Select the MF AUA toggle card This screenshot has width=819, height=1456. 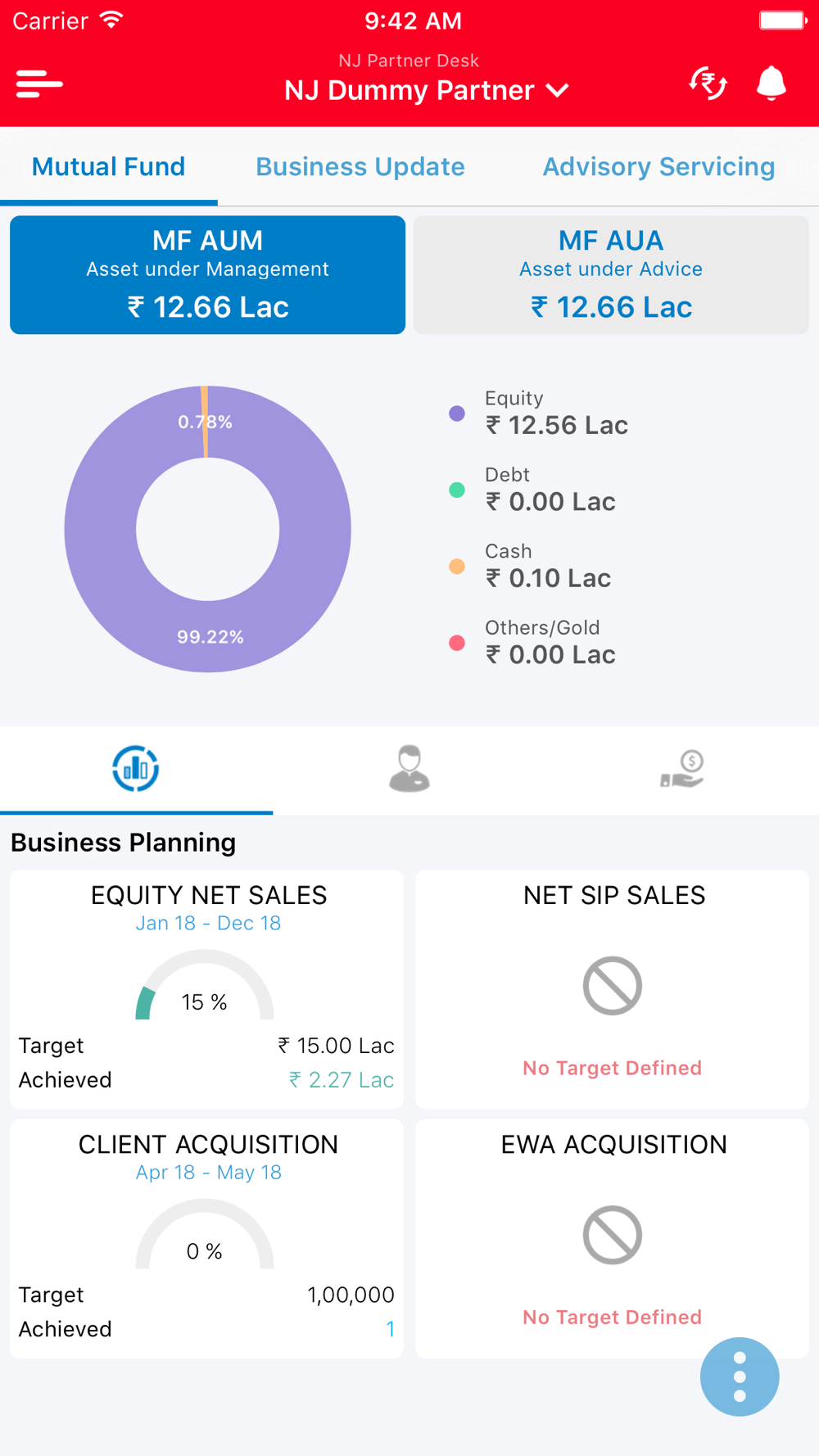pyautogui.click(x=611, y=275)
